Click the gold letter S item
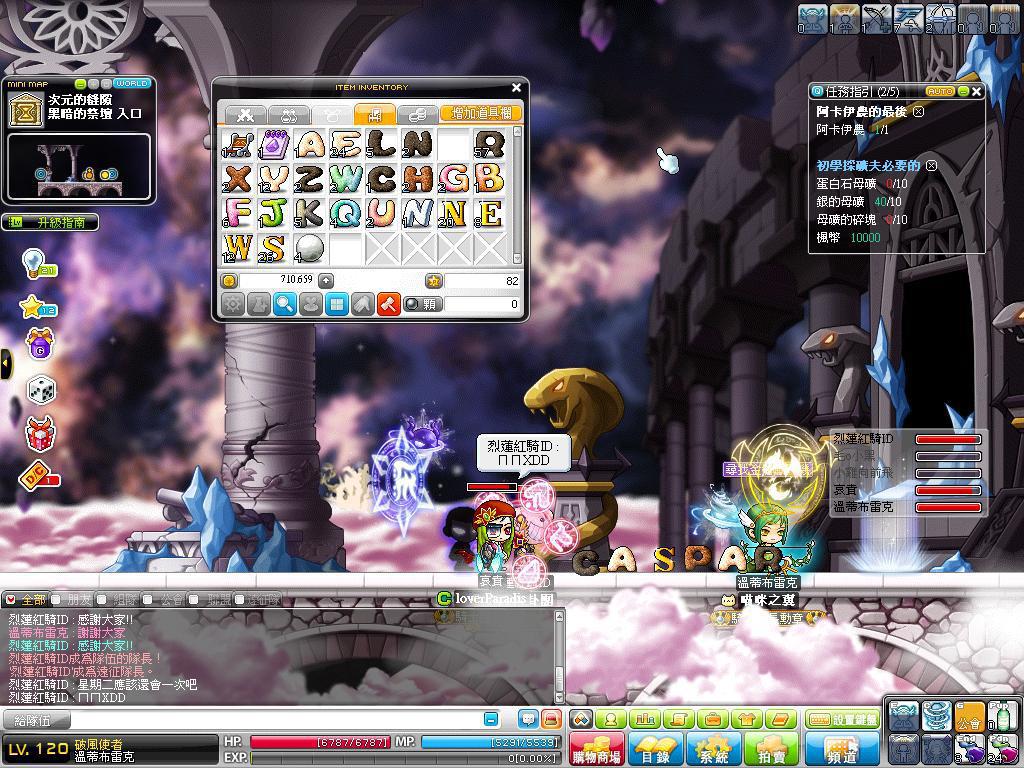Viewport: 1024px width, 768px height. click(x=274, y=249)
